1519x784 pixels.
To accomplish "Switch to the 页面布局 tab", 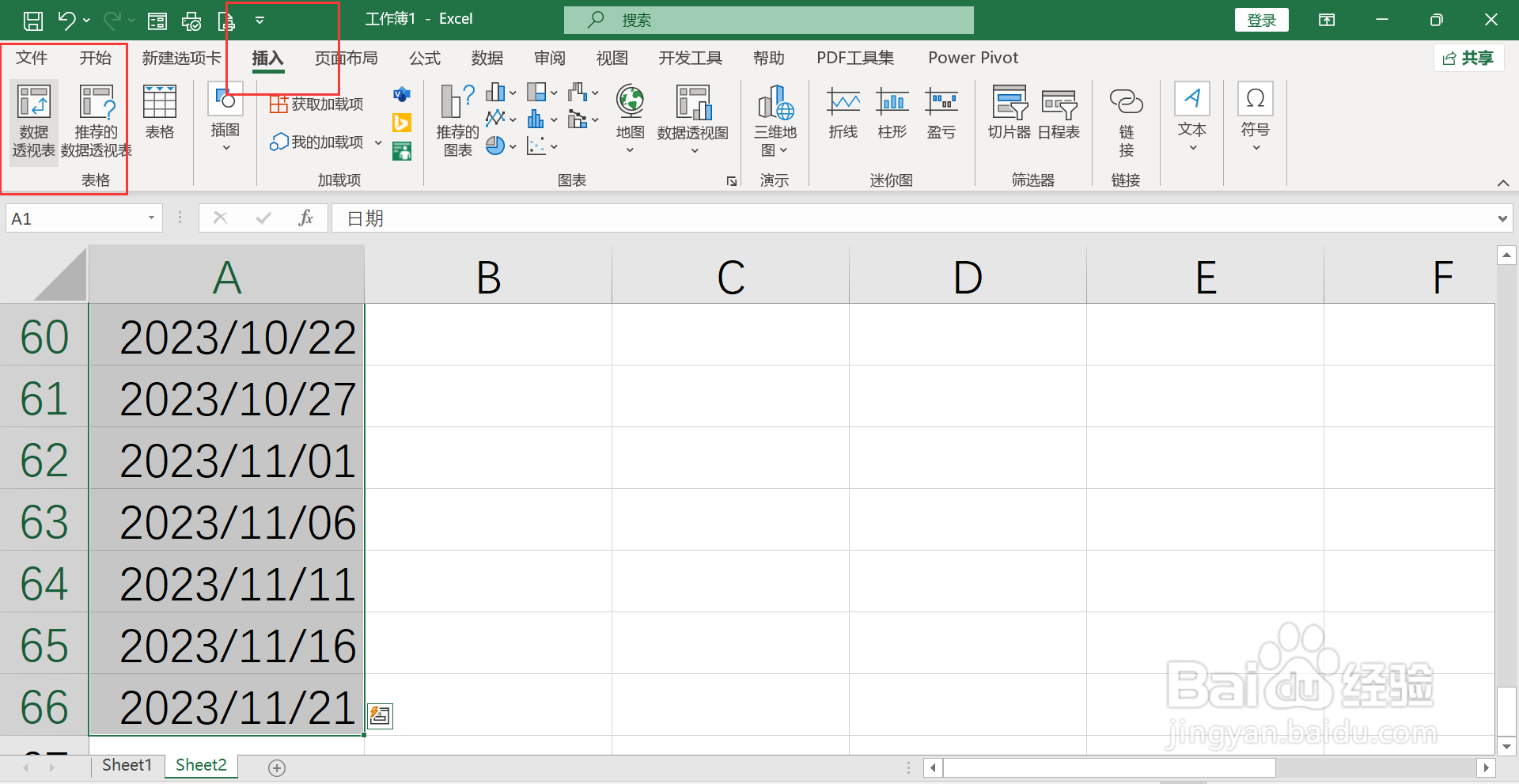I will [346, 58].
